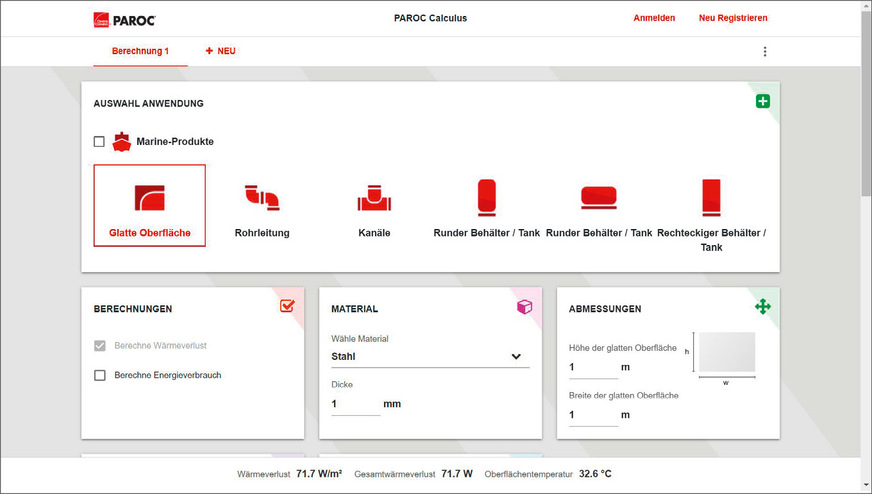Click the BERECHNUNGEN heading

(x=133, y=309)
